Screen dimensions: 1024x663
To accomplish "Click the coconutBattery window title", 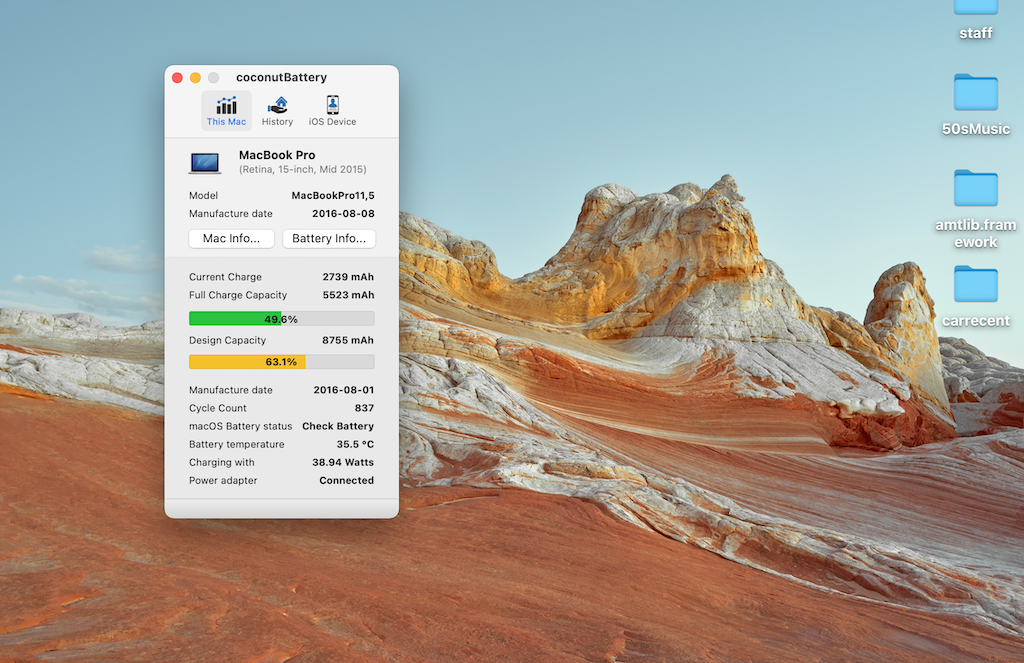I will point(281,78).
